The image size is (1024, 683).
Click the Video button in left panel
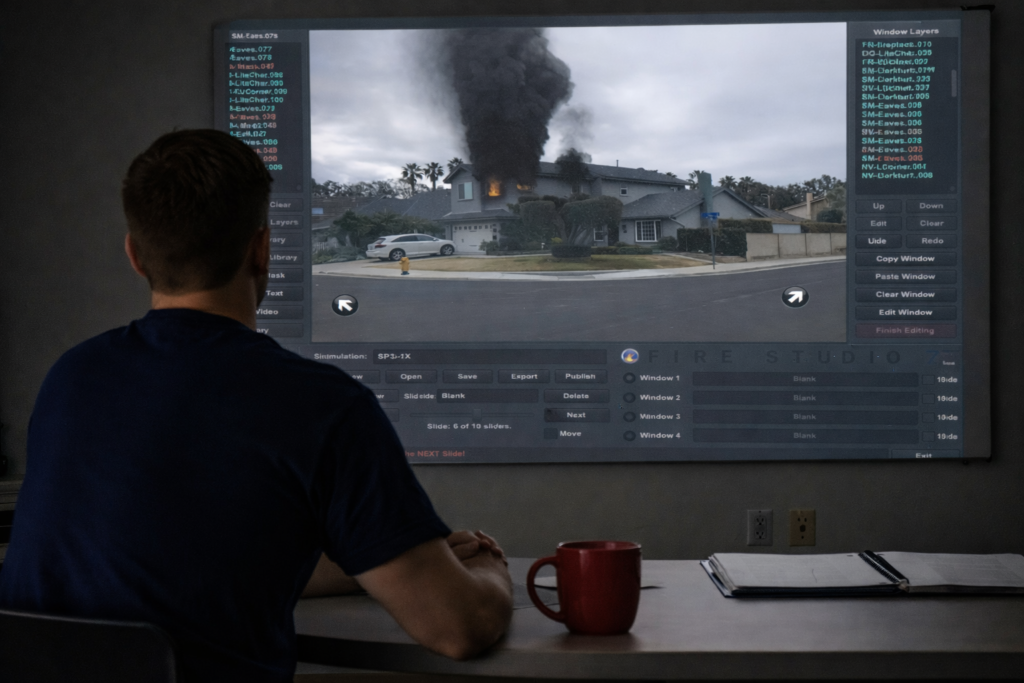point(280,311)
